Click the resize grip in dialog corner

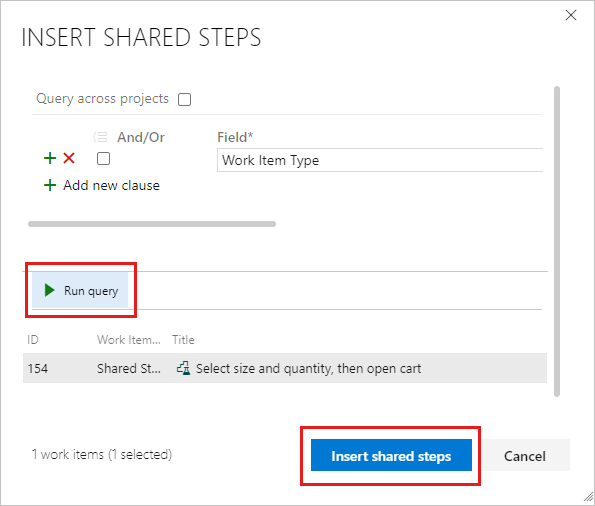(588, 496)
